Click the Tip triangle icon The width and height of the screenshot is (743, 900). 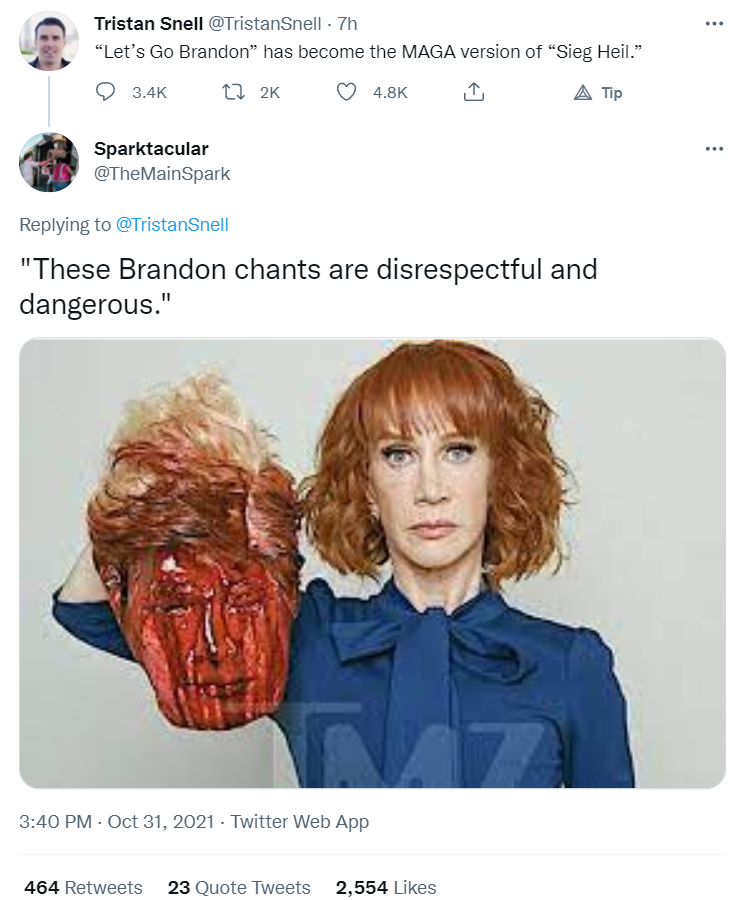tap(583, 92)
